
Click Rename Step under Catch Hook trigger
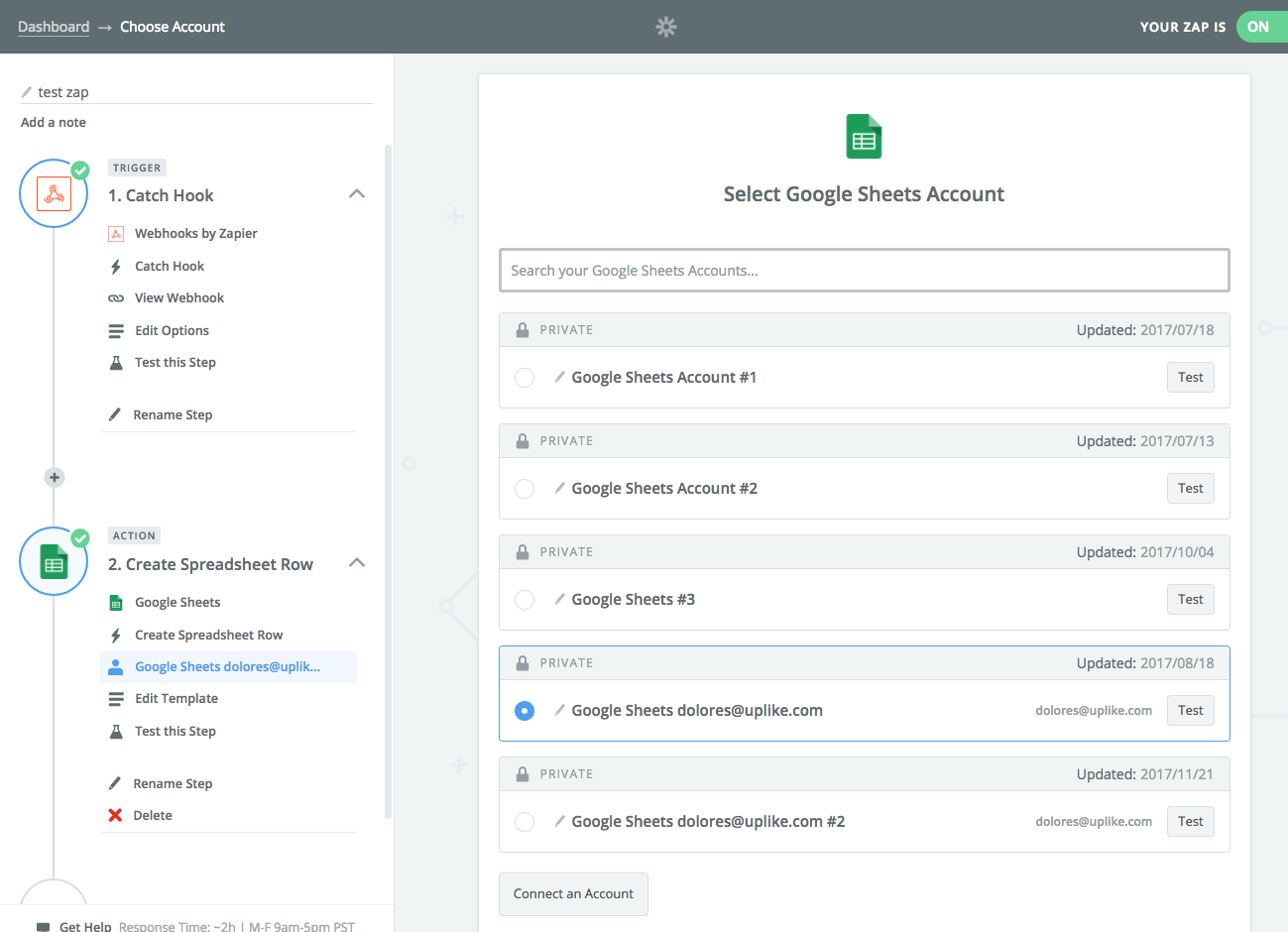coord(173,415)
